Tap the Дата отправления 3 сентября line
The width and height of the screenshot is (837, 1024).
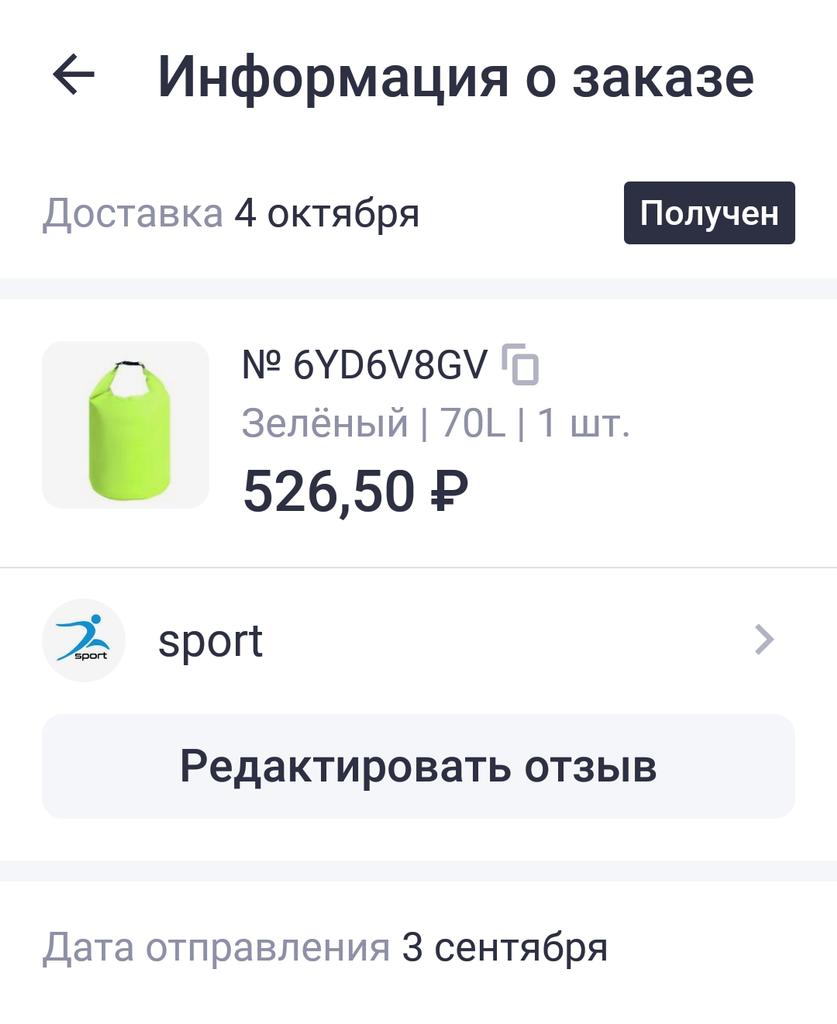pos(325,948)
